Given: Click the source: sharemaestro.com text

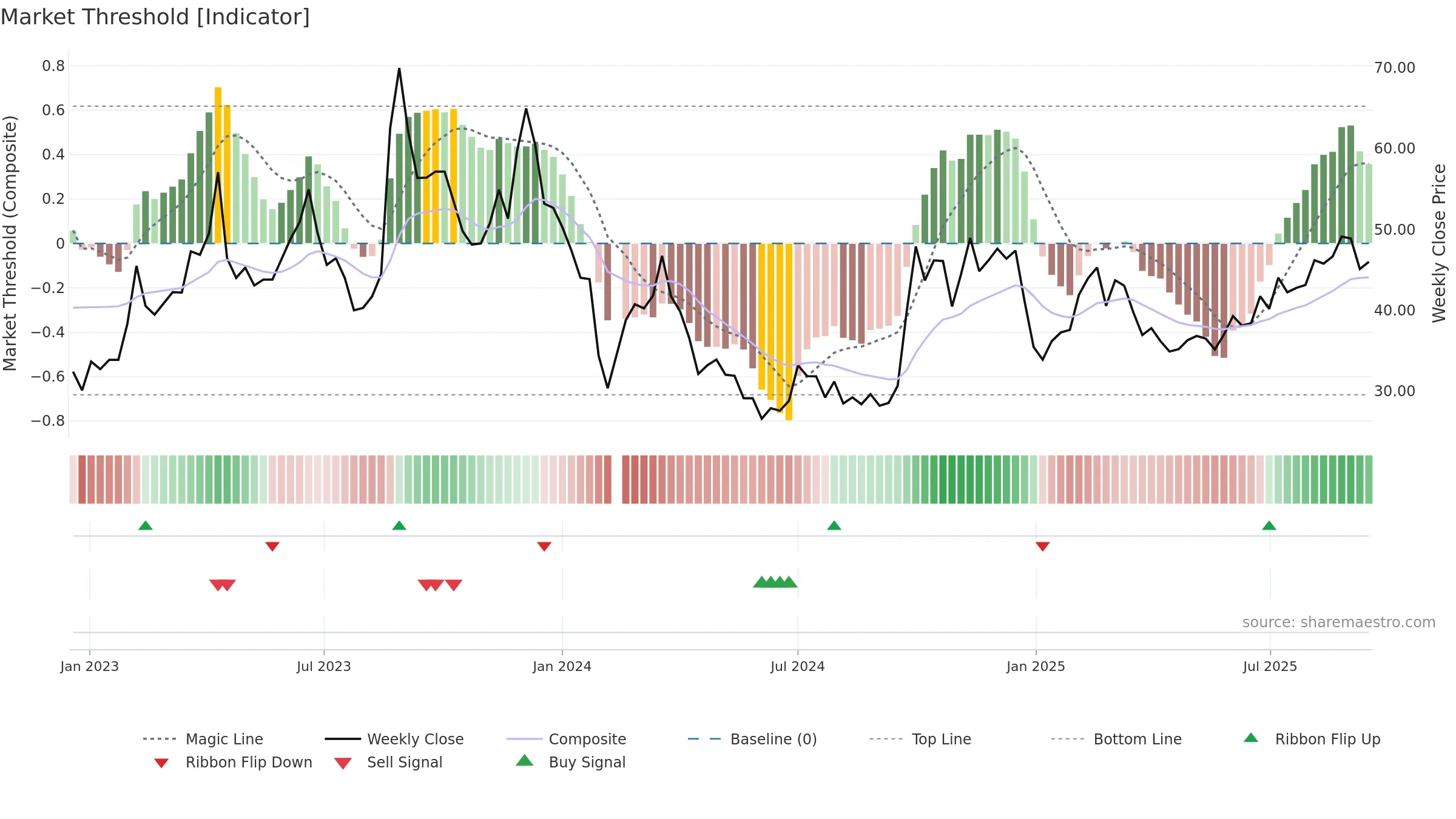Looking at the screenshot, I should pos(1339,622).
